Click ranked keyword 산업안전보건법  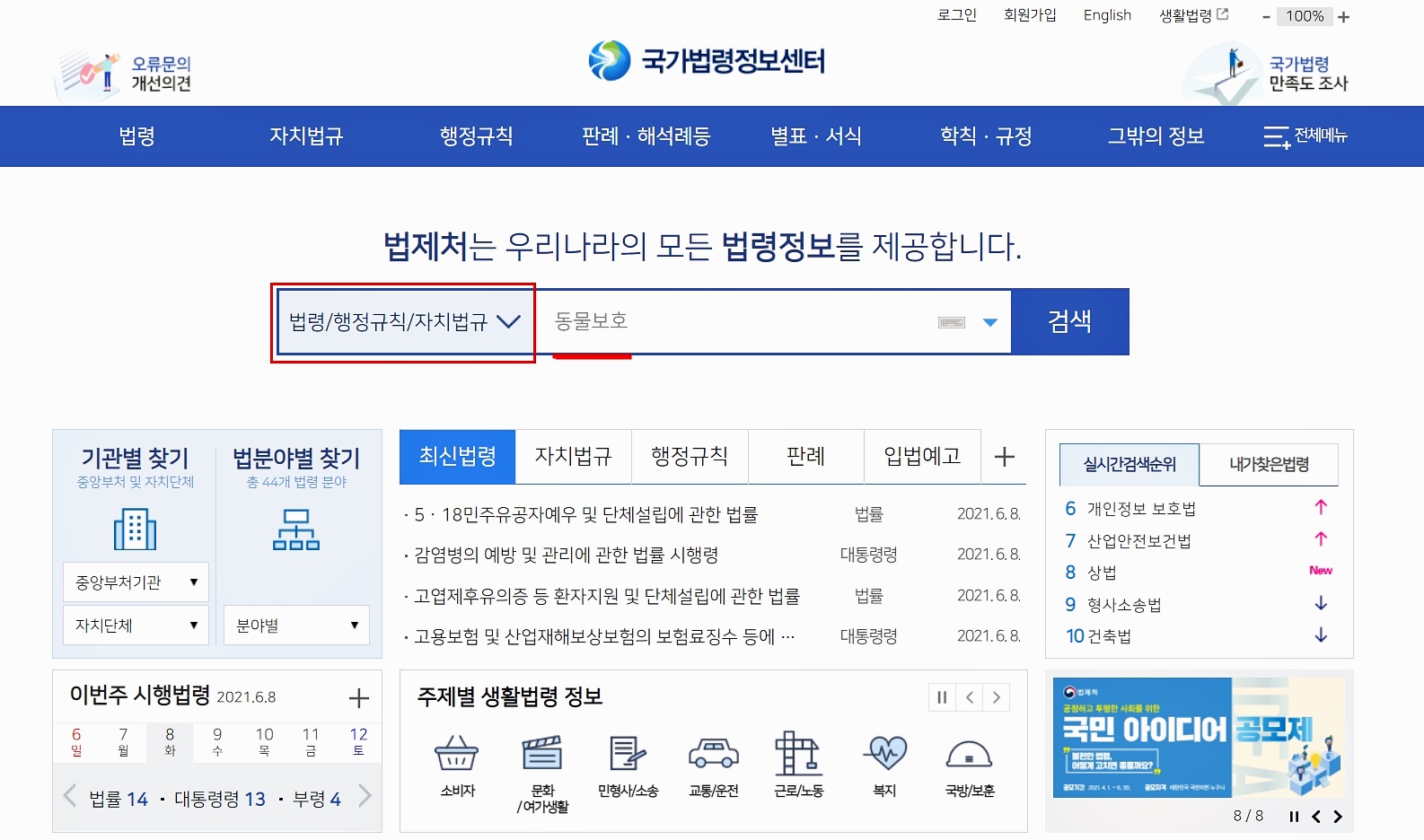pyautogui.click(x=1138, y=541)
